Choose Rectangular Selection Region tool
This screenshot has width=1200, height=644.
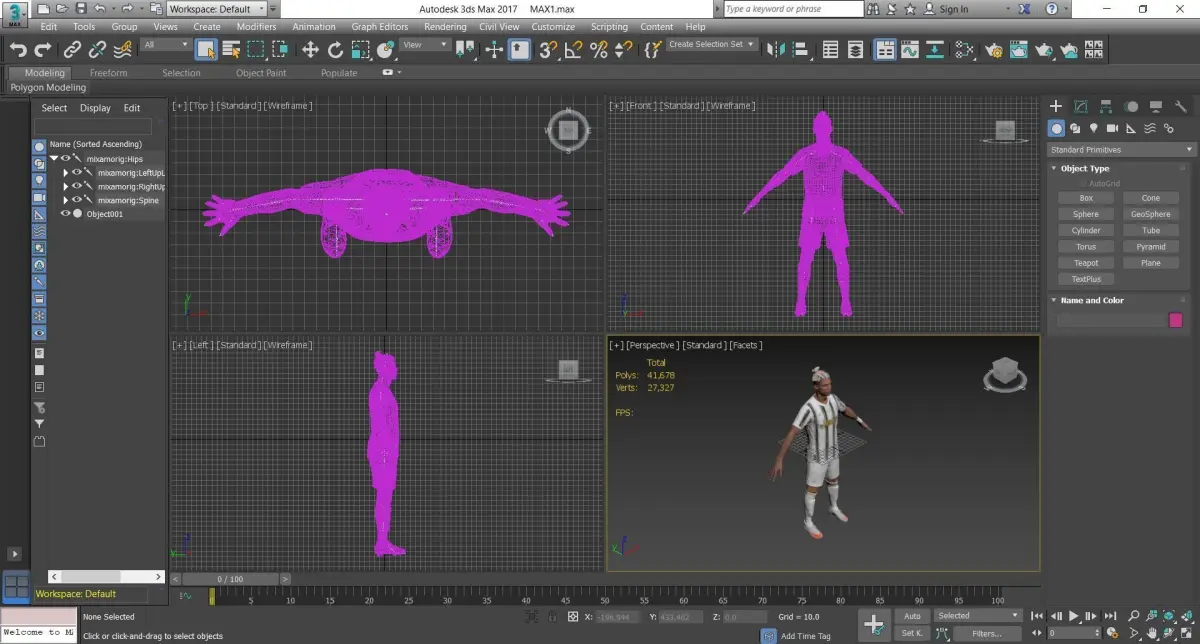(256, 49)
